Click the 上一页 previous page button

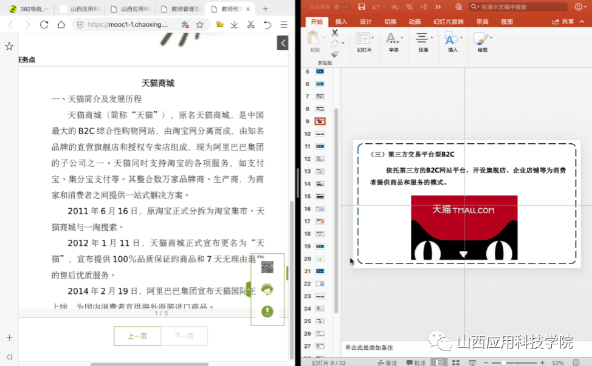point(137,336)
